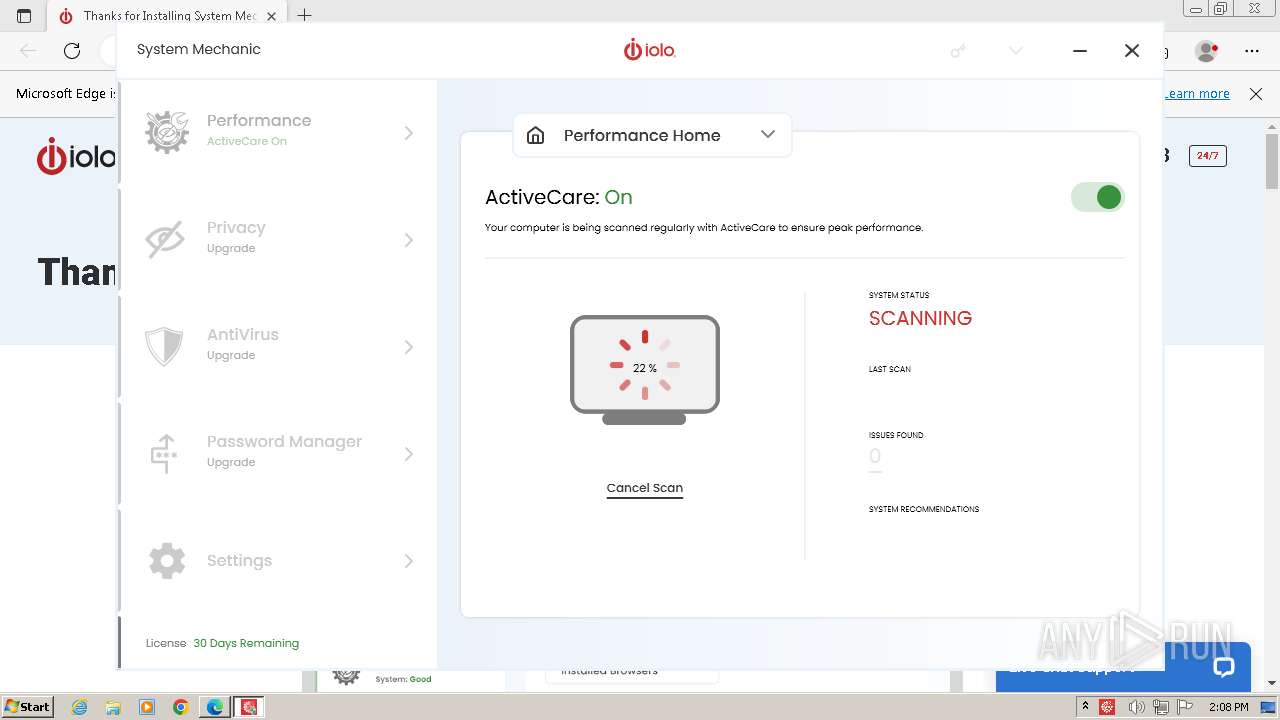Click the network tray icon
The image size is (1280, 720).
[x=1161, y=707]
